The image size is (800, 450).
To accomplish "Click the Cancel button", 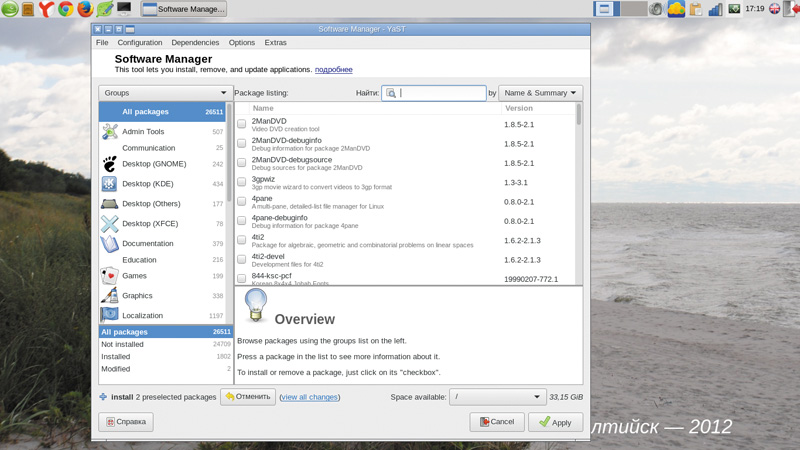I will pos(496,422).
